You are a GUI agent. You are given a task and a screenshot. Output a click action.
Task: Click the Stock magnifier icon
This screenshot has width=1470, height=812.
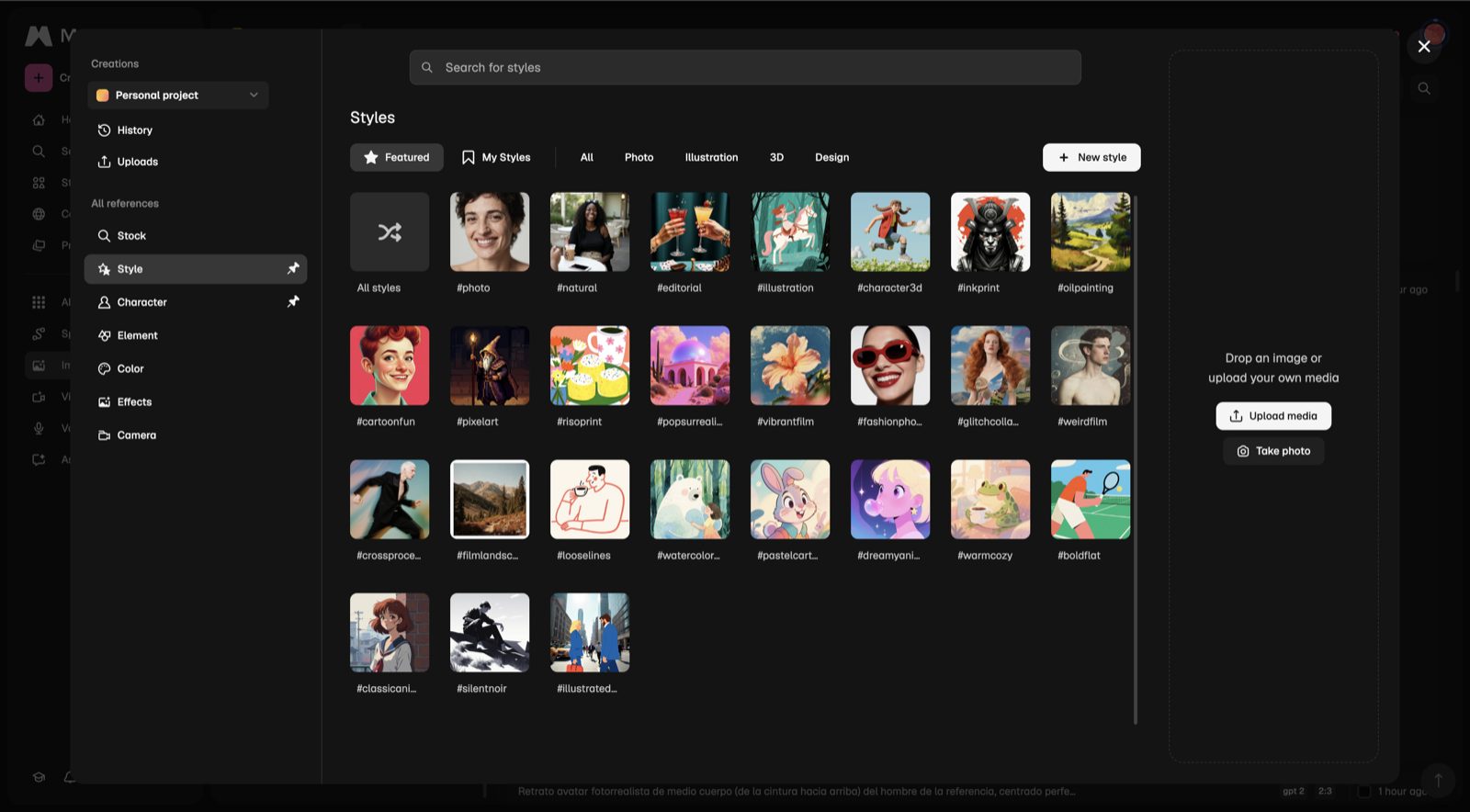point(105,236)
